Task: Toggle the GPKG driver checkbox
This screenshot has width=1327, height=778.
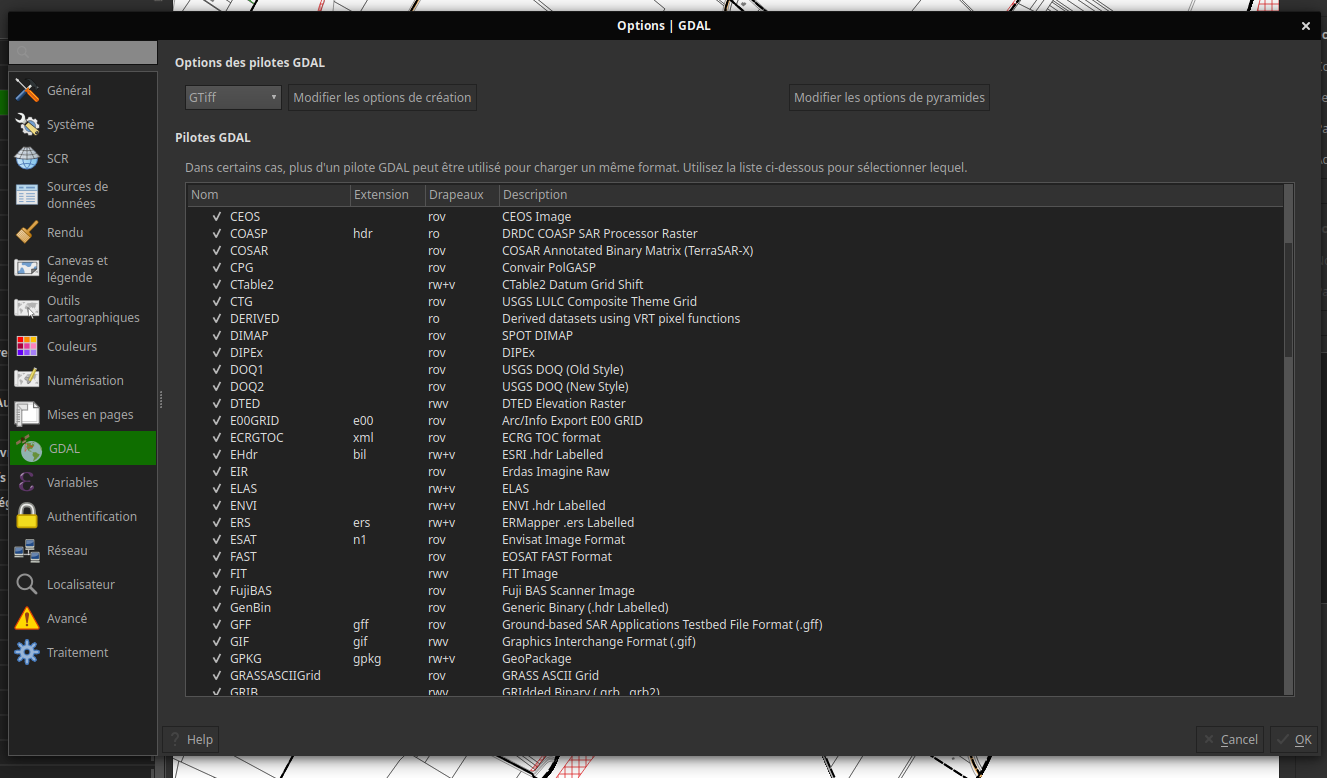Action: [x=216, y=658]
